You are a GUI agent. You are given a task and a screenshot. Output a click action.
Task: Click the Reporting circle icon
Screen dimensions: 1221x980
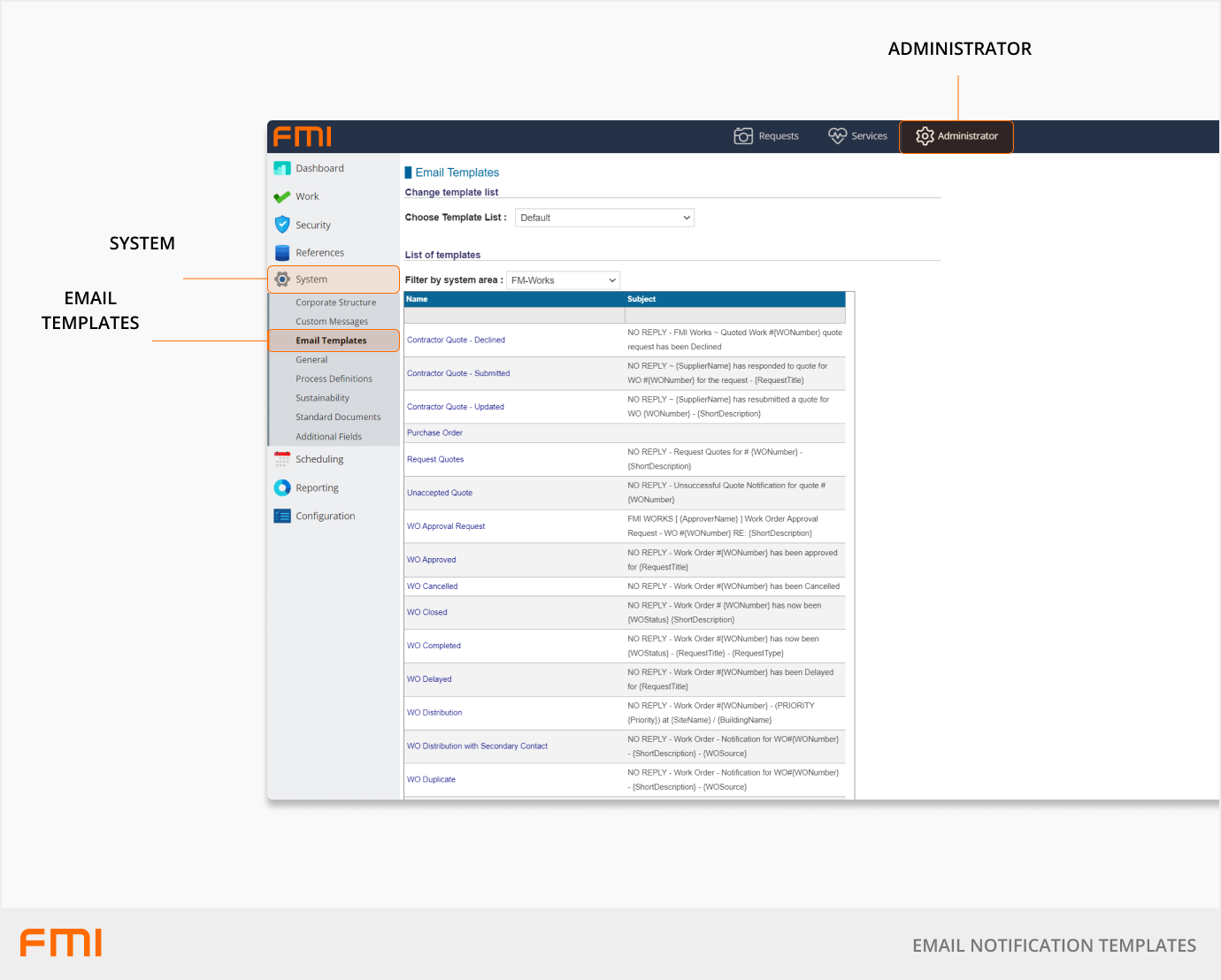point(282,487)
